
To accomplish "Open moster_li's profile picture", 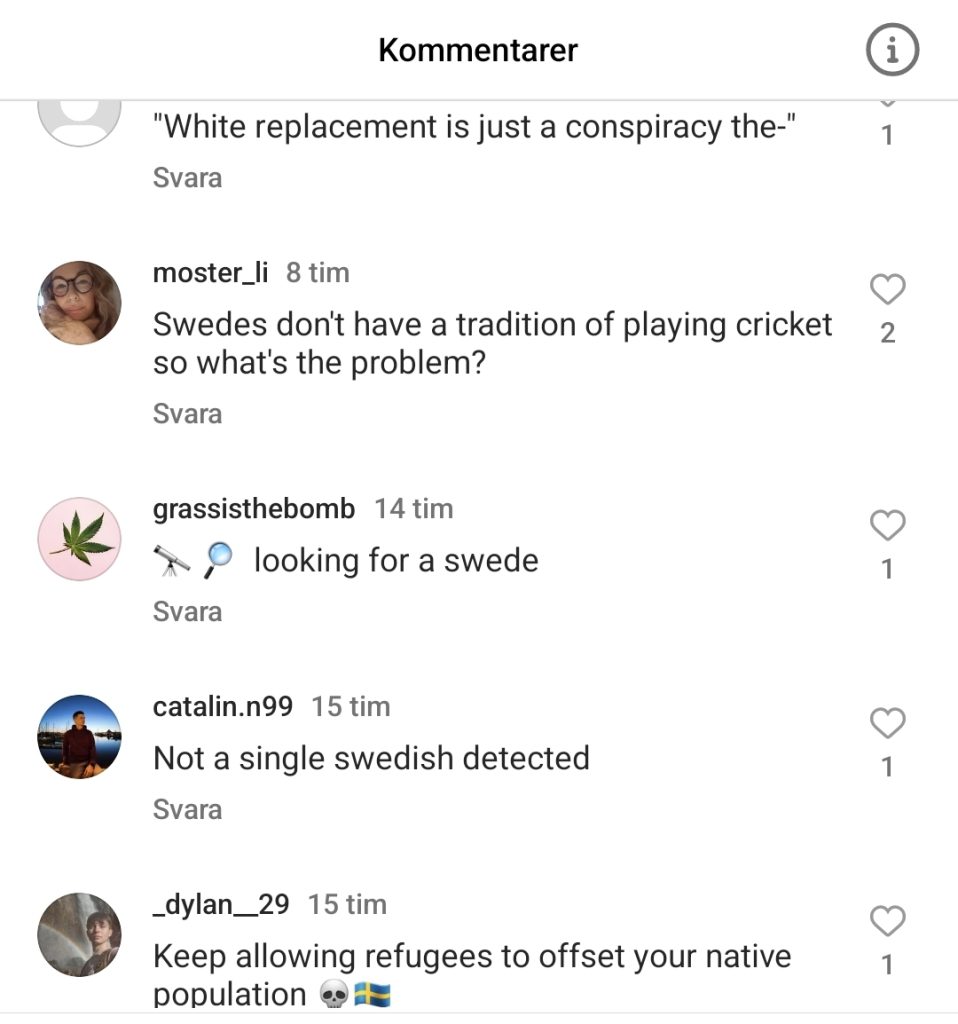I will [79, 303].
